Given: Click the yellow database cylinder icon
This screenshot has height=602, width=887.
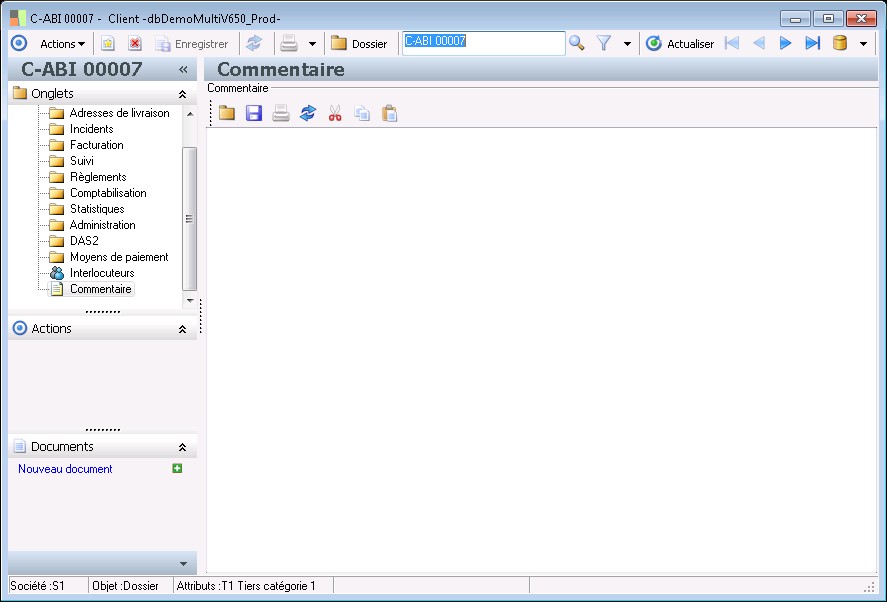Looking at the screenshot, I should tap(839, 43).
